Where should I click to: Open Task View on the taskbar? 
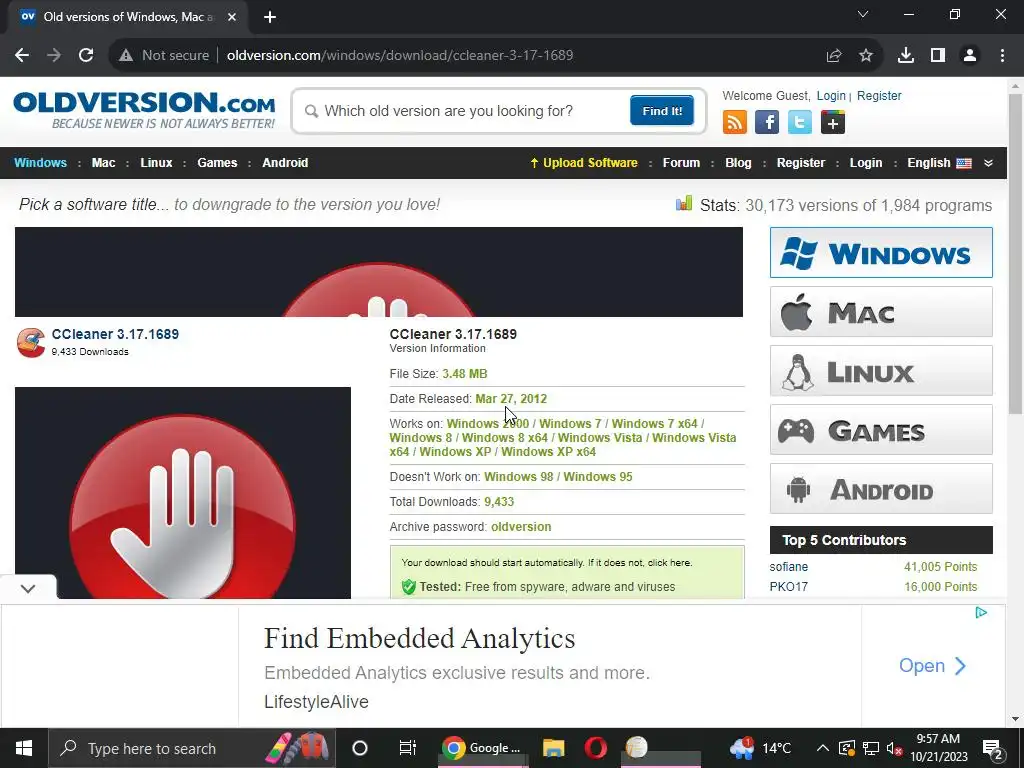(x=408, y=748)
